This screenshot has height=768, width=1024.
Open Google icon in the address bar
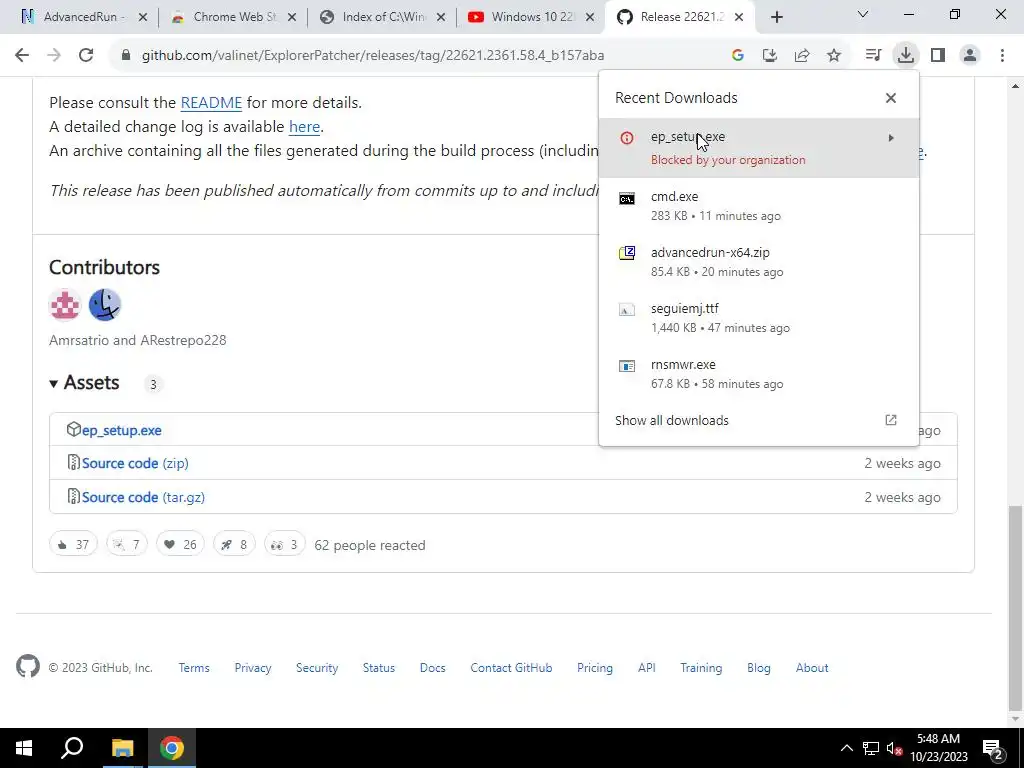[x=737, y=56]
